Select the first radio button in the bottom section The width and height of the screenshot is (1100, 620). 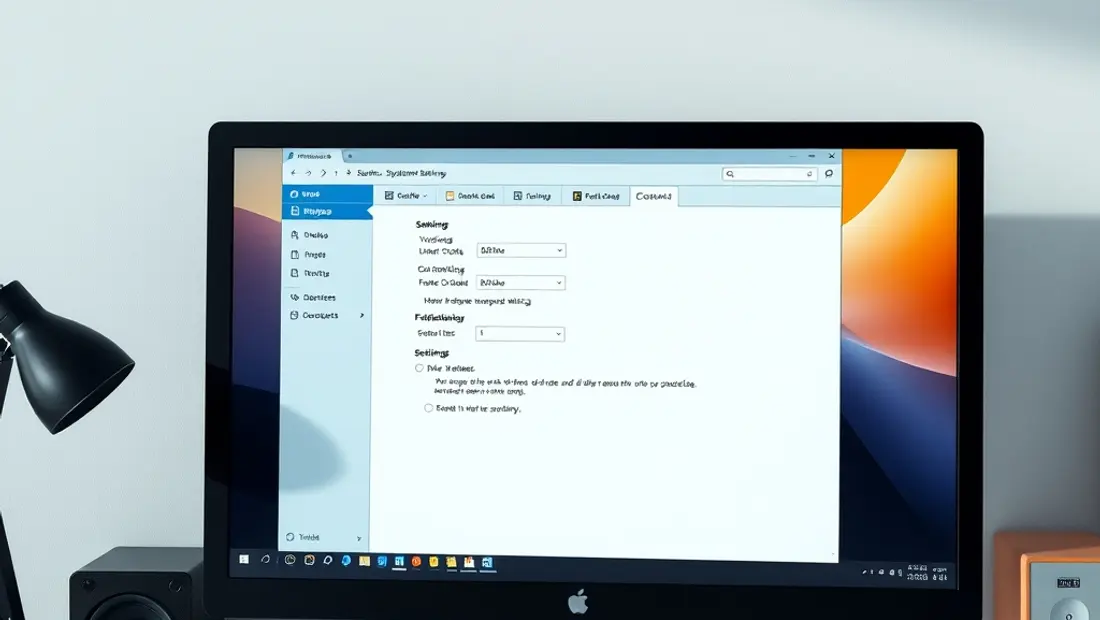point(420,368)
